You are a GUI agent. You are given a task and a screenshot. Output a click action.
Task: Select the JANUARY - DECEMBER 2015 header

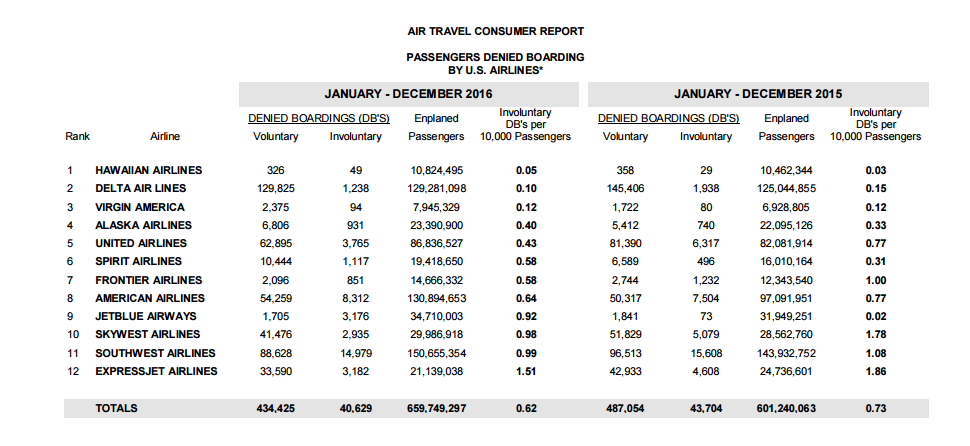pyautogui.click(x=758, y=94)
